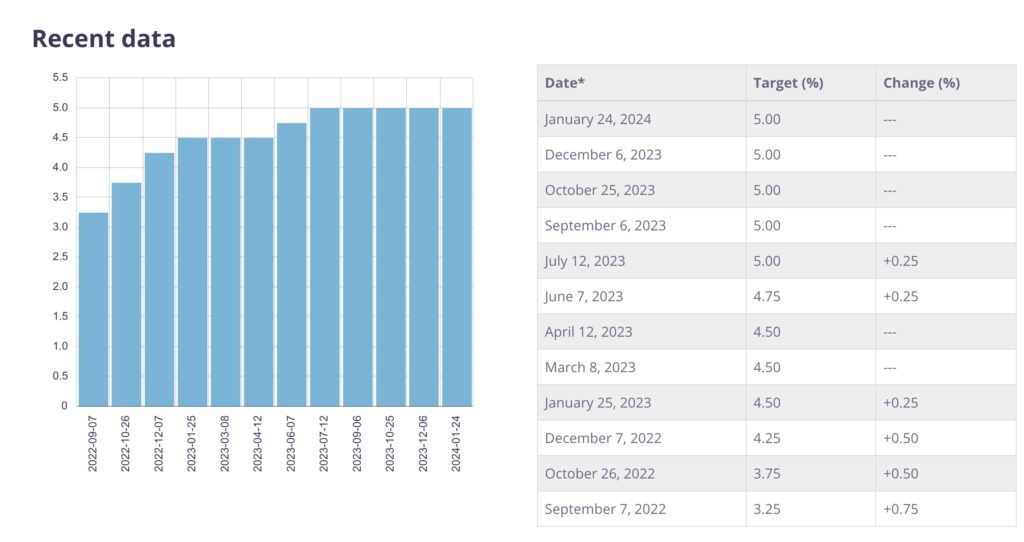Select the October 26, 2022 date cell
This screenshot has height=542, width=1024.
tap(599, 473)
